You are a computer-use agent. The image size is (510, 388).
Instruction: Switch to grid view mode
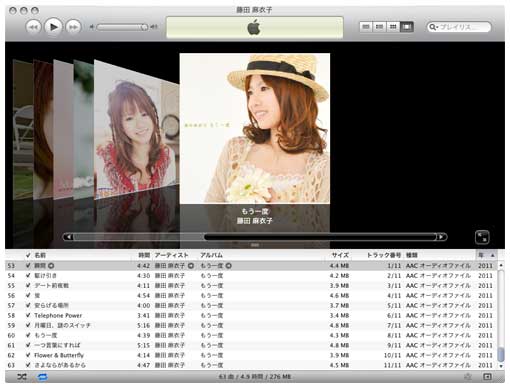393,27
